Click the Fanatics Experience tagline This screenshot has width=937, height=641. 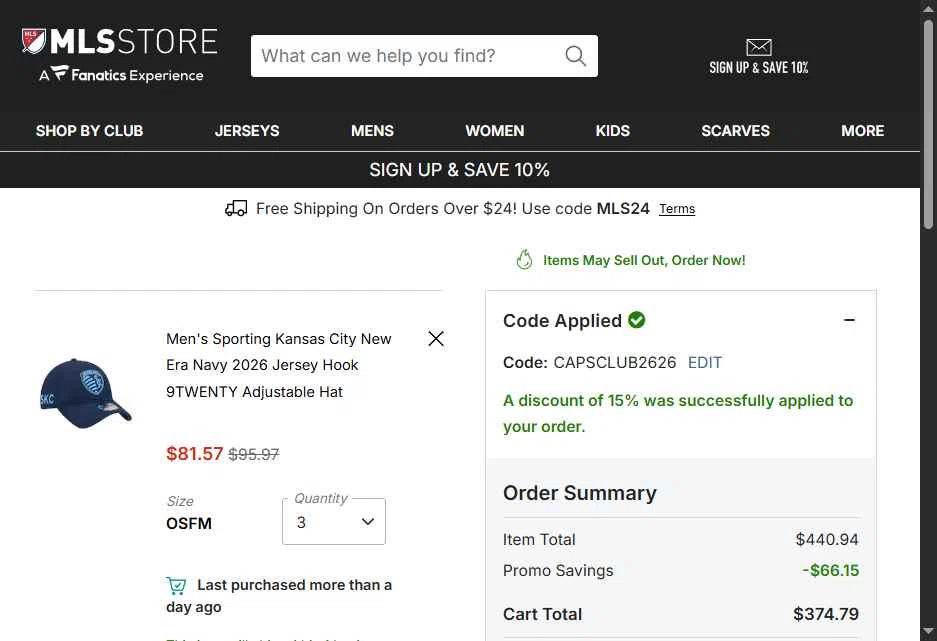(121, 75)
